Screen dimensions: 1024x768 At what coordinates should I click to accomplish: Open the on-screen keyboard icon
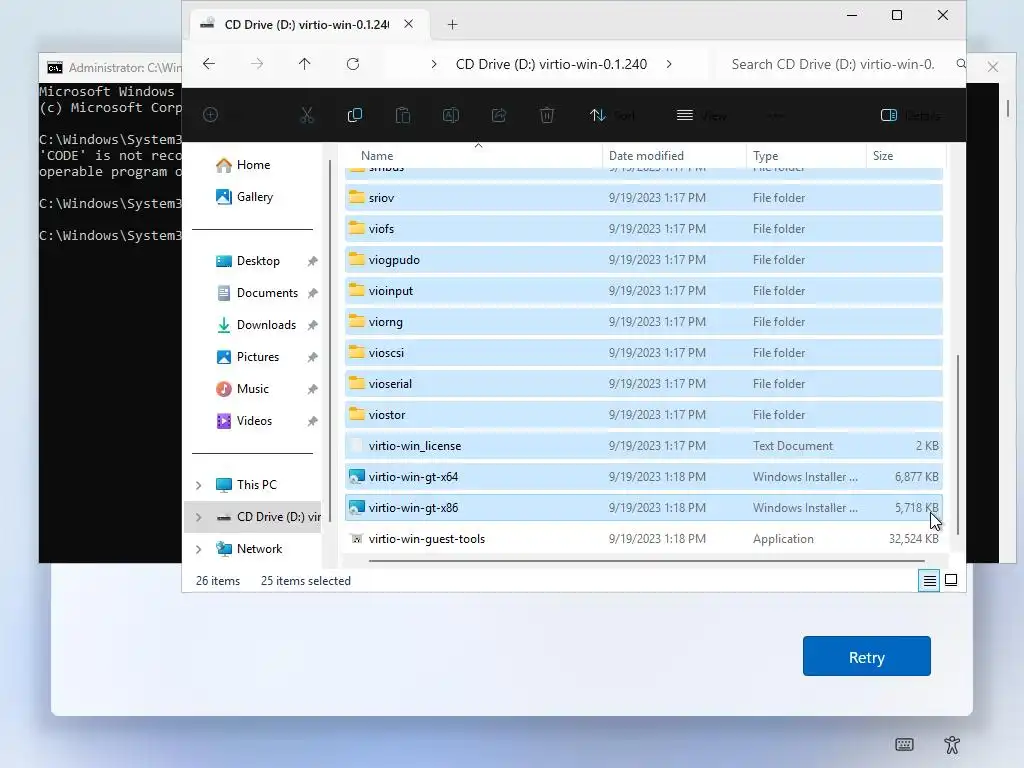click(904, 744)
